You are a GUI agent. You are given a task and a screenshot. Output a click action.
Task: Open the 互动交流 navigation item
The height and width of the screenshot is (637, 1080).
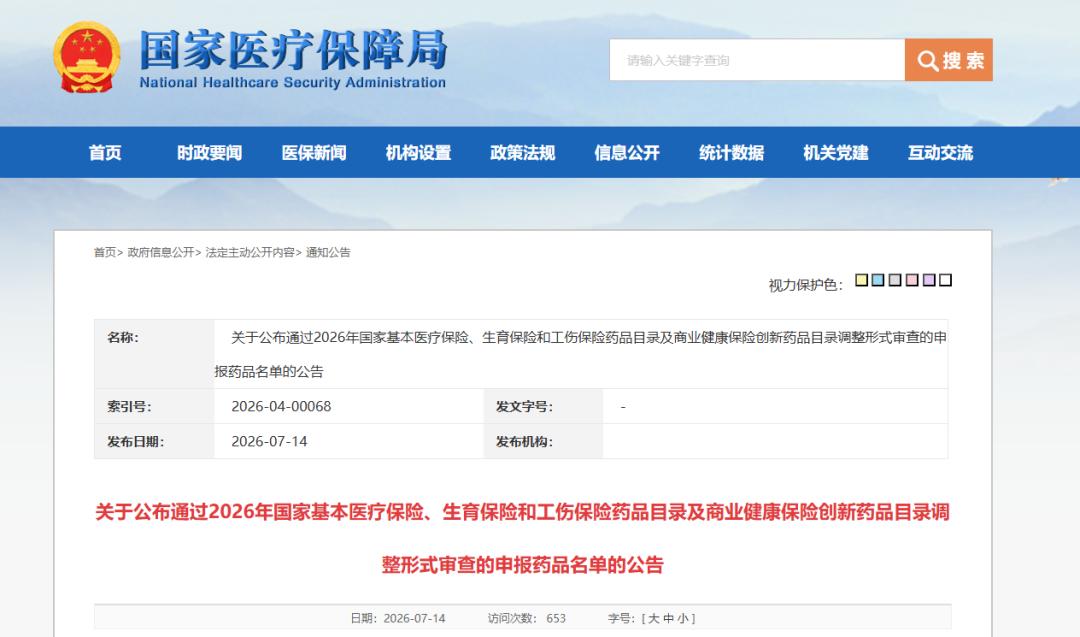click(940, 153)
